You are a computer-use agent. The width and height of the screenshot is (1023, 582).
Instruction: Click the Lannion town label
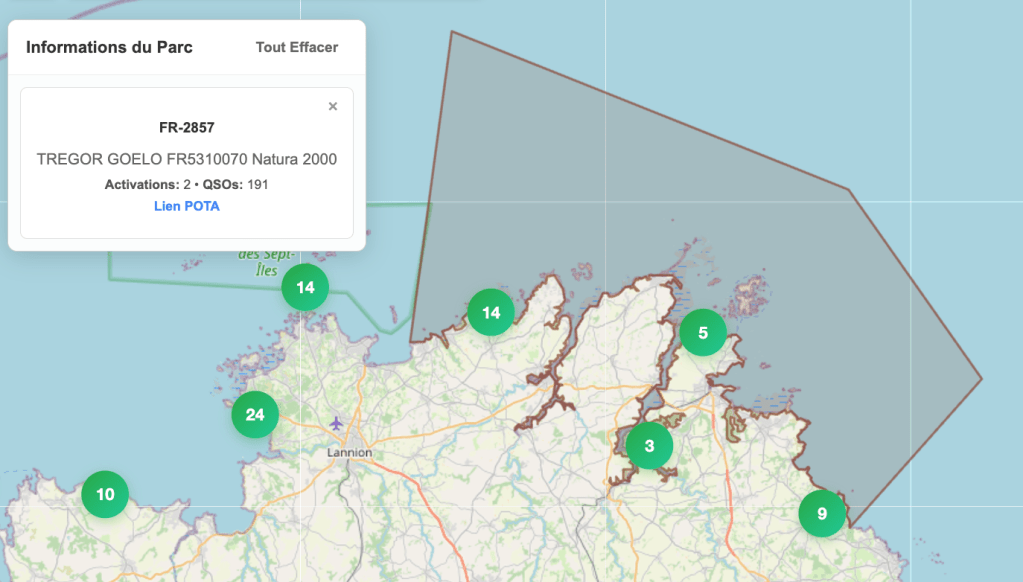click(349, 452)
